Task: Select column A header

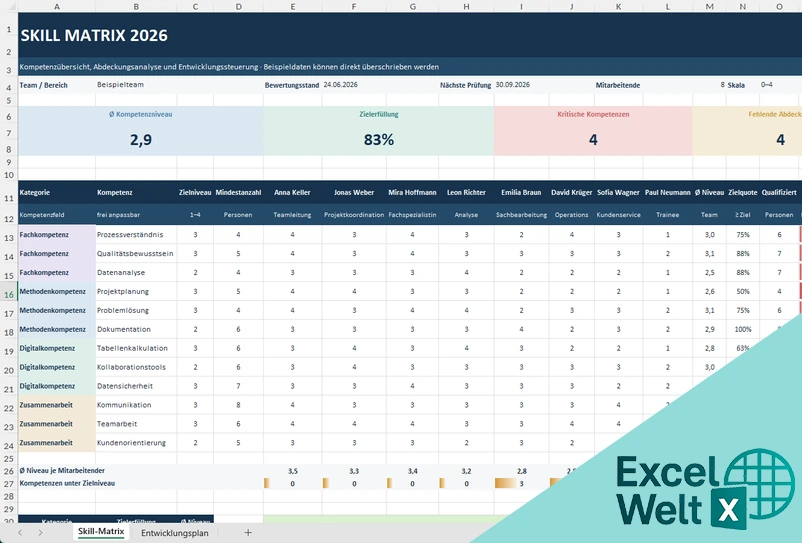Action: (x=57, y=6)
